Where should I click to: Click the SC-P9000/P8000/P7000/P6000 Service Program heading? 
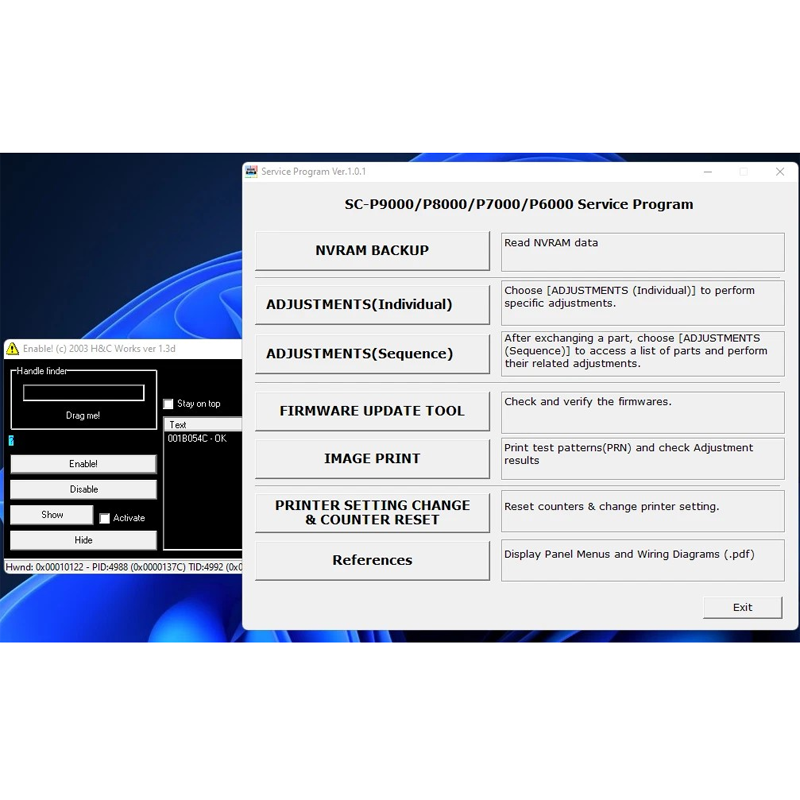pos(519,205)
